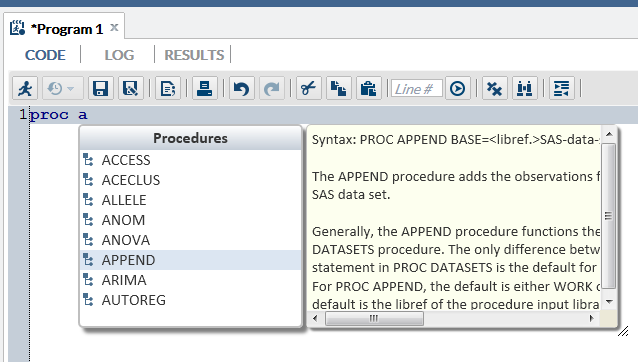638x362 pixels.
Task: Switch to the LOG tab
Action: (119, 55)
